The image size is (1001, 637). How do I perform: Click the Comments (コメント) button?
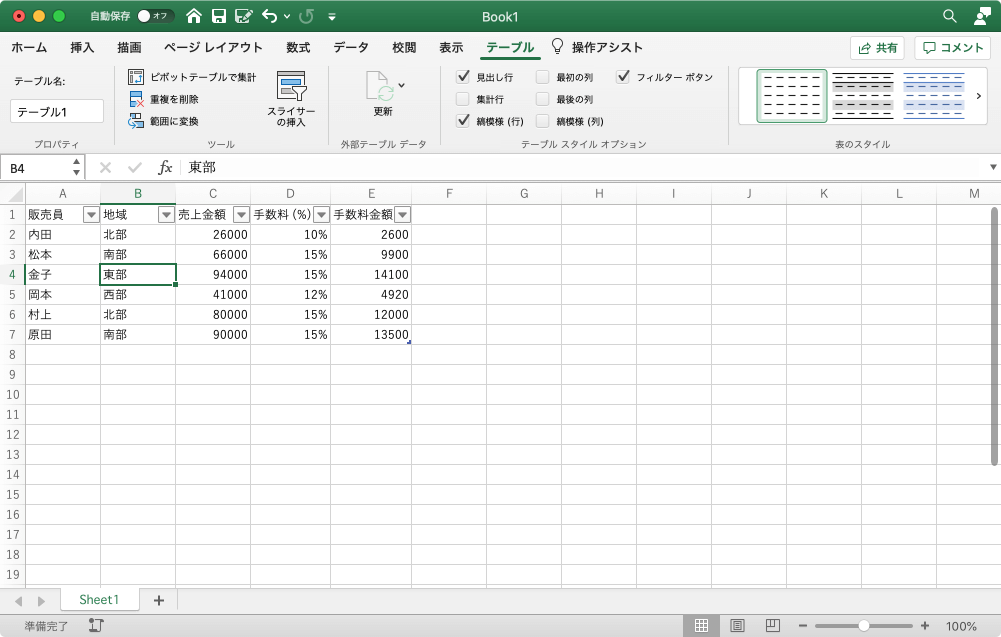pyautogui.click(x=952, y=48)
